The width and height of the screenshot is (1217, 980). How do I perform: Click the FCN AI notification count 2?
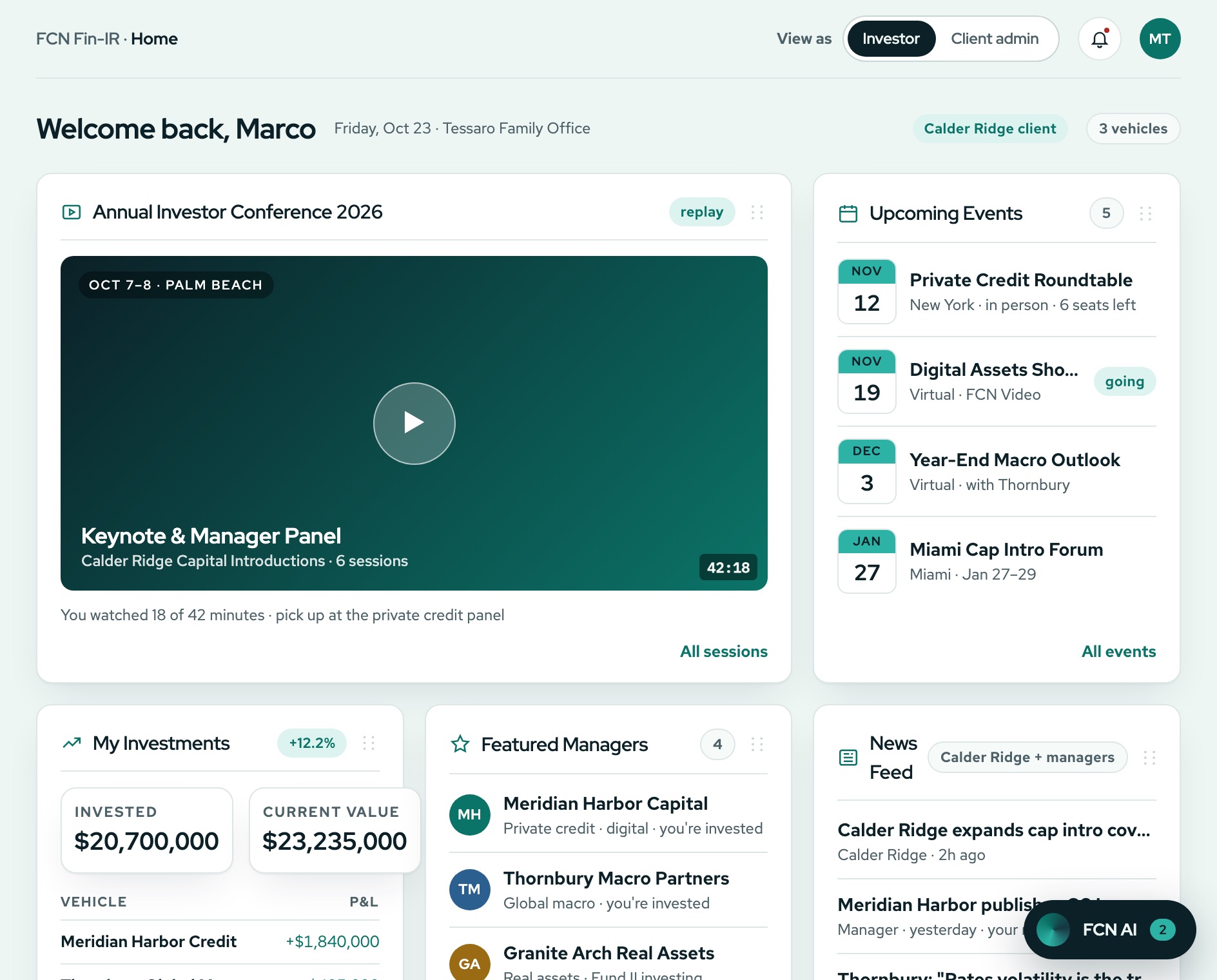pyautogui.click(x=1163, y=930)
